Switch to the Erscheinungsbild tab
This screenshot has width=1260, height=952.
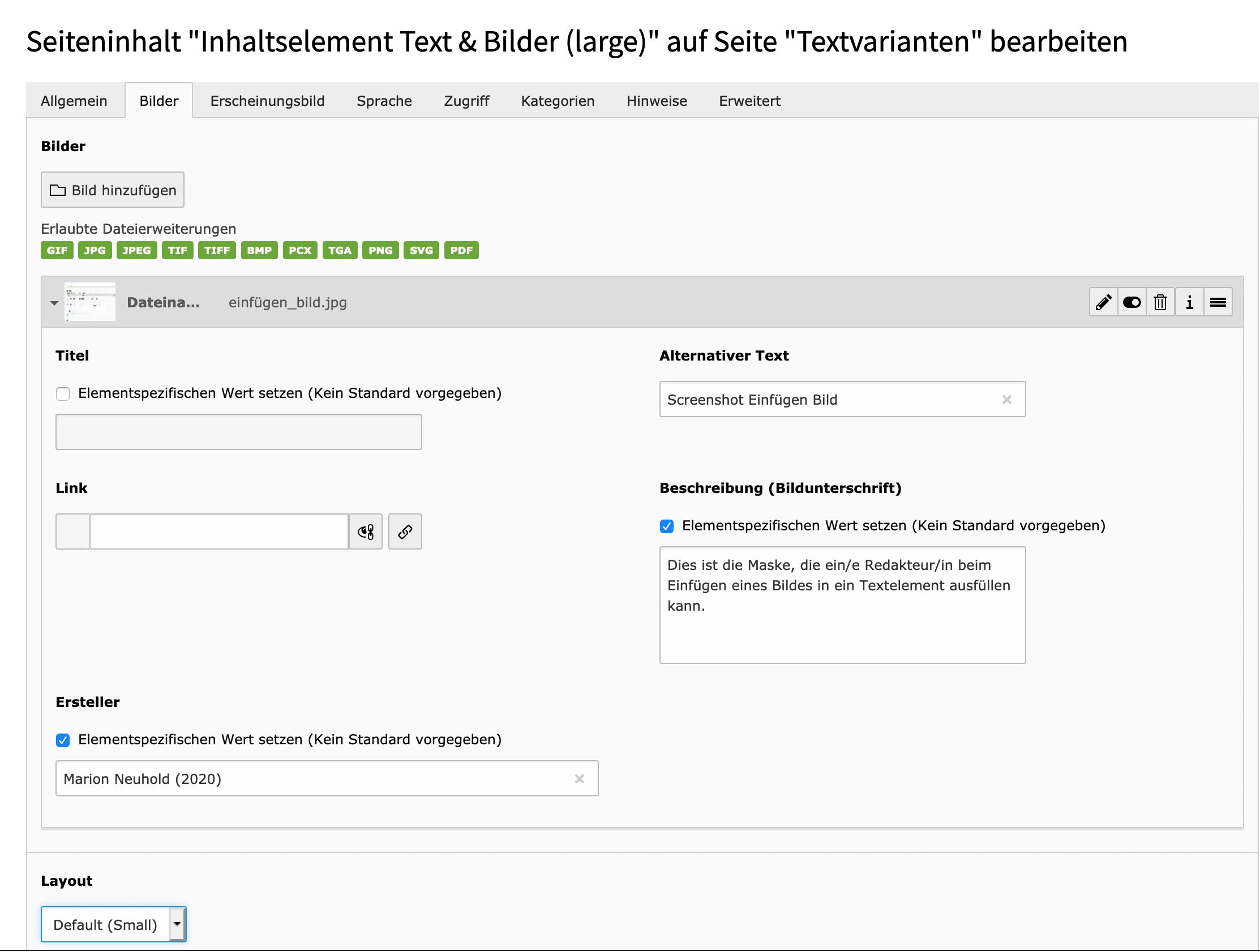coord(267,101)
